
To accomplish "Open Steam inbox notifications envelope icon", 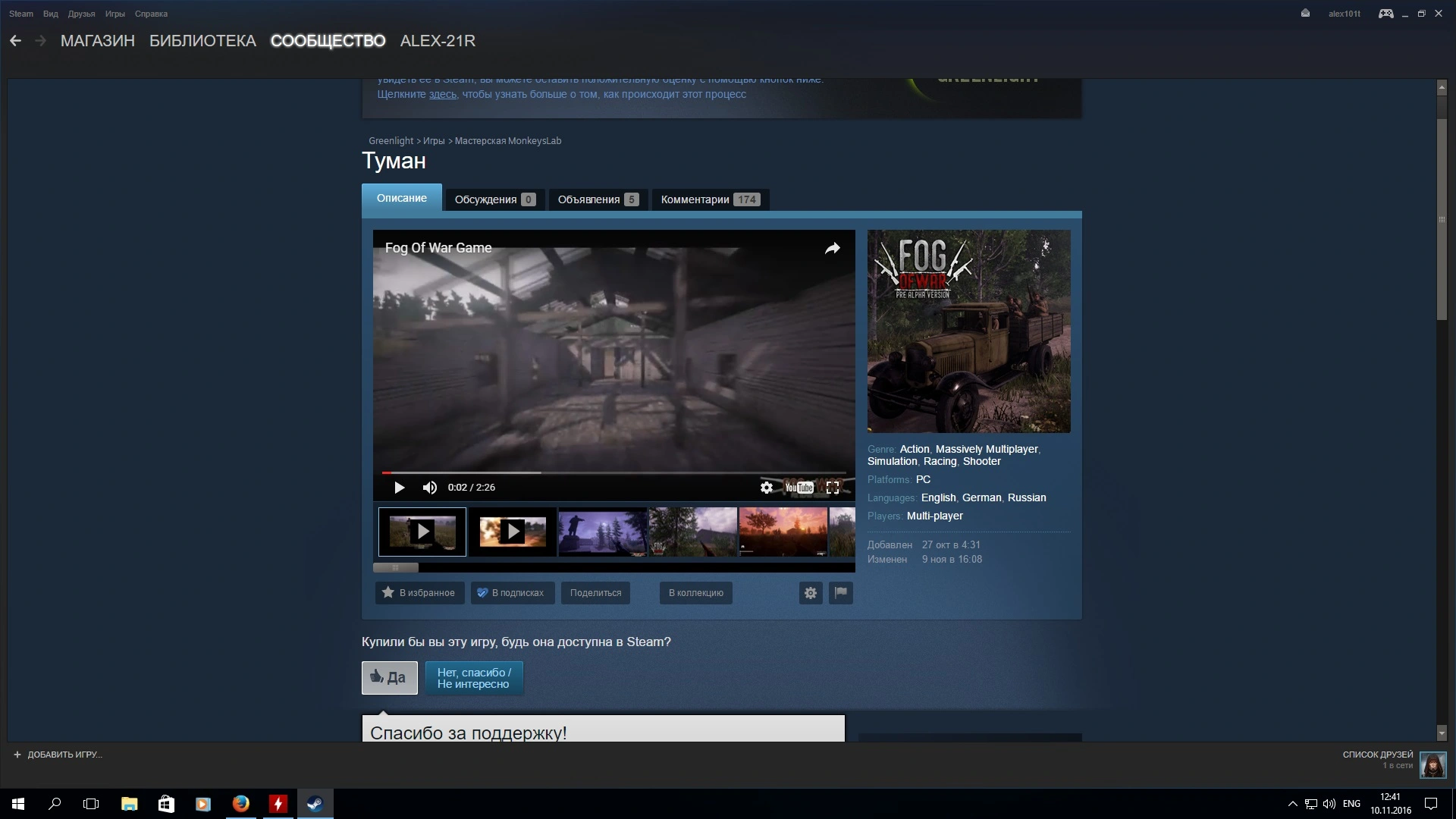I will click(x=1305, y=14).
